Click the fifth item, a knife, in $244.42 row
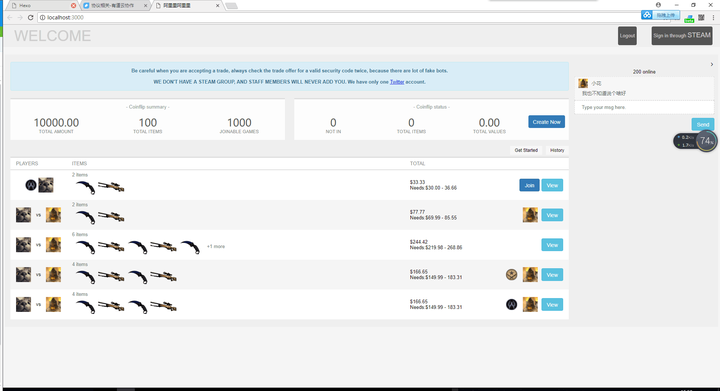This screenshot has height=391, width=720. (x=190, y=247)
